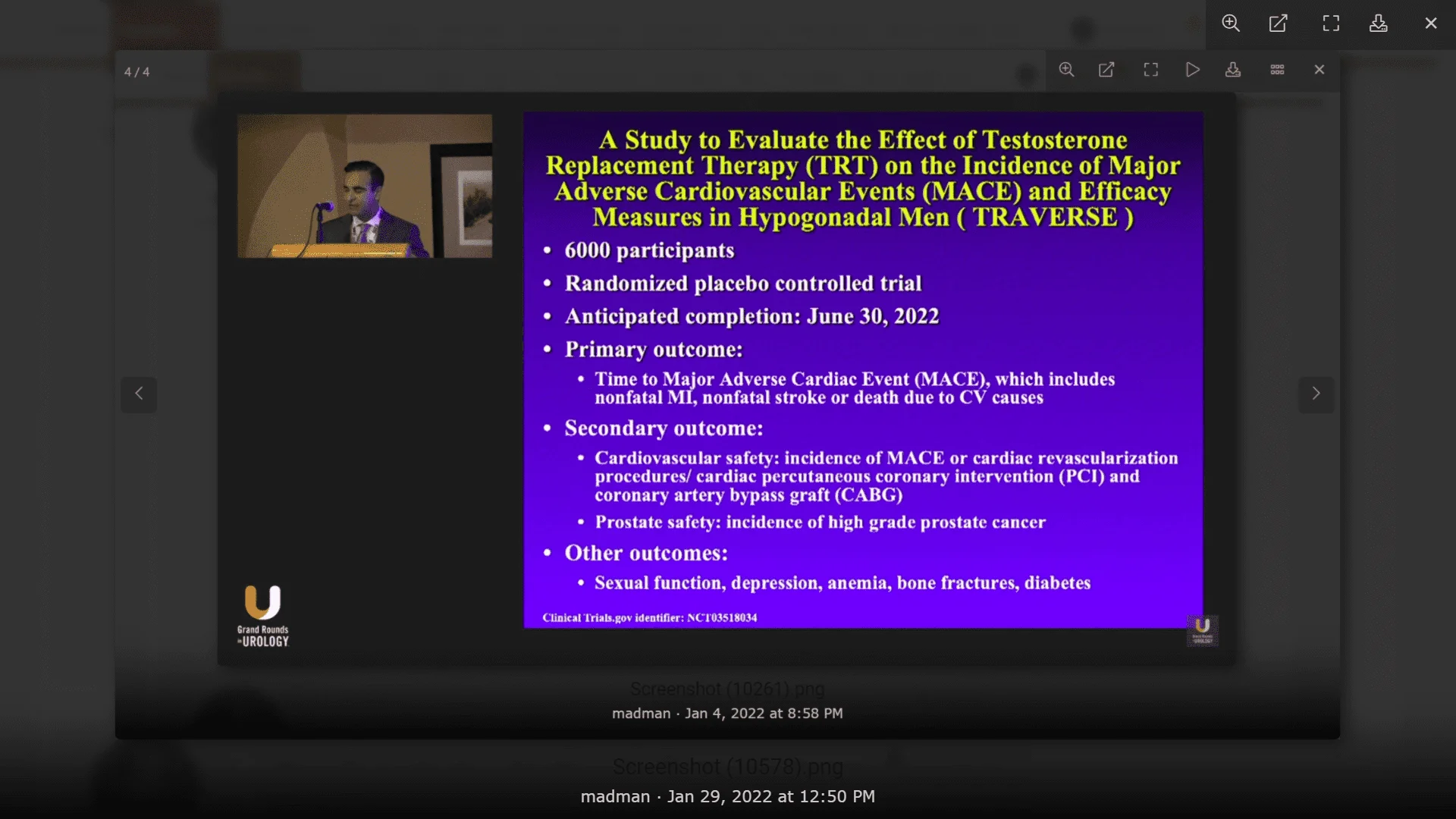The width and height of the screenshot is (1456, 819).
Task: Dismiss the outer overlay with the top-right X
Action: point(1430,24)
